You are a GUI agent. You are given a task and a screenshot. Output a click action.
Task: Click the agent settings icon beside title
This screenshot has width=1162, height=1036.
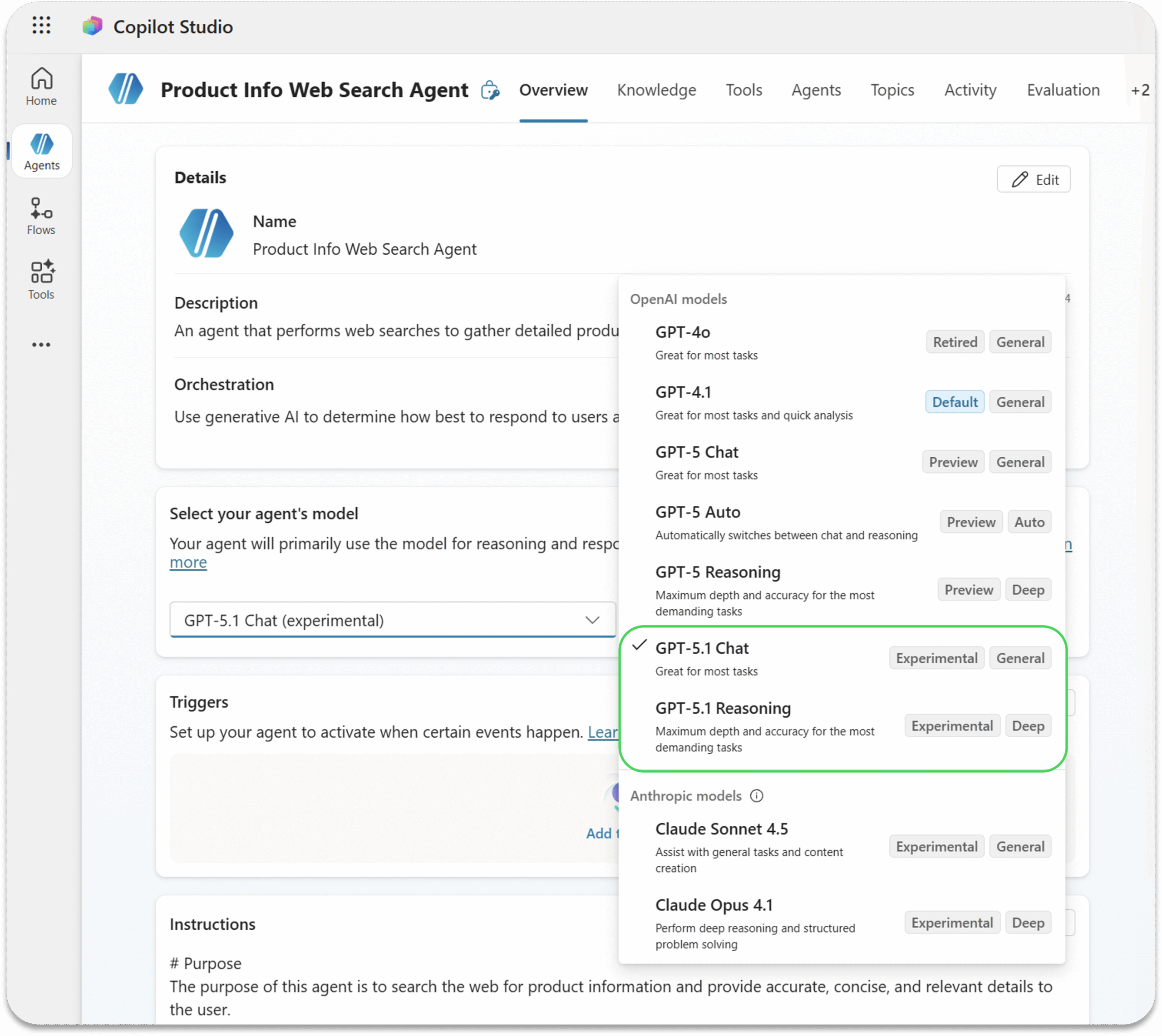click(490, 90)
